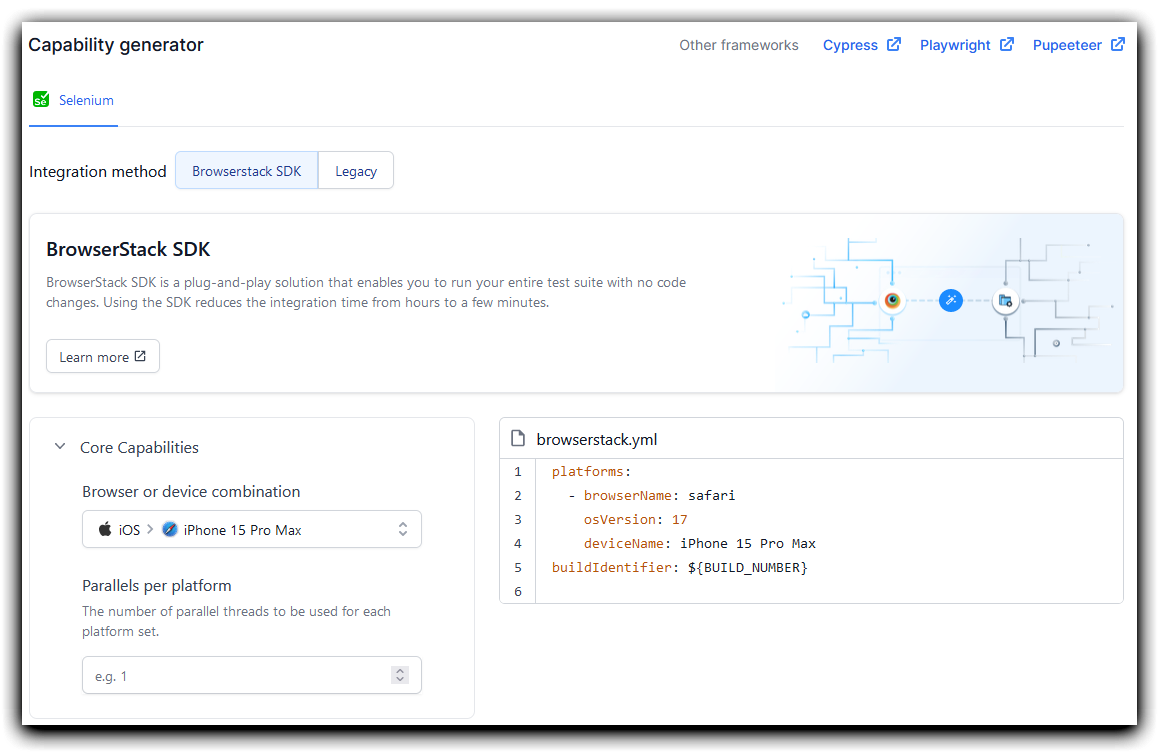Viewport: 1159px width, 753px height.
Task: Click the BrowserStack eye logo in illustration
Action: point(892,300)
